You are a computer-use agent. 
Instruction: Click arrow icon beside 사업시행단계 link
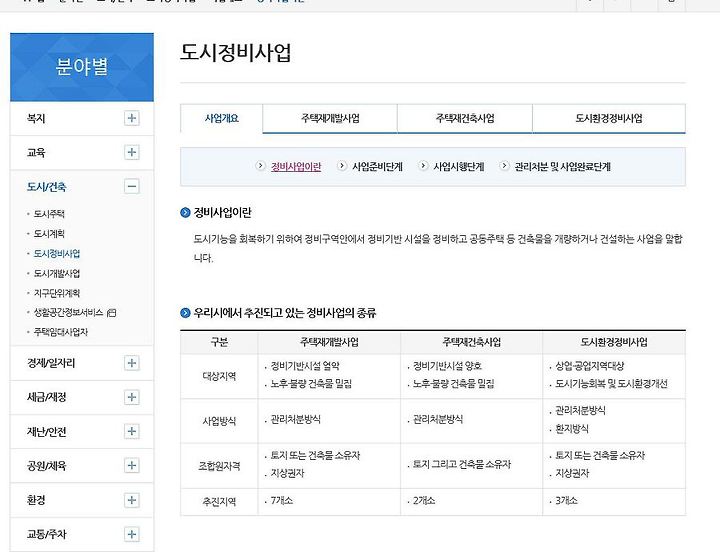[423, 165]
